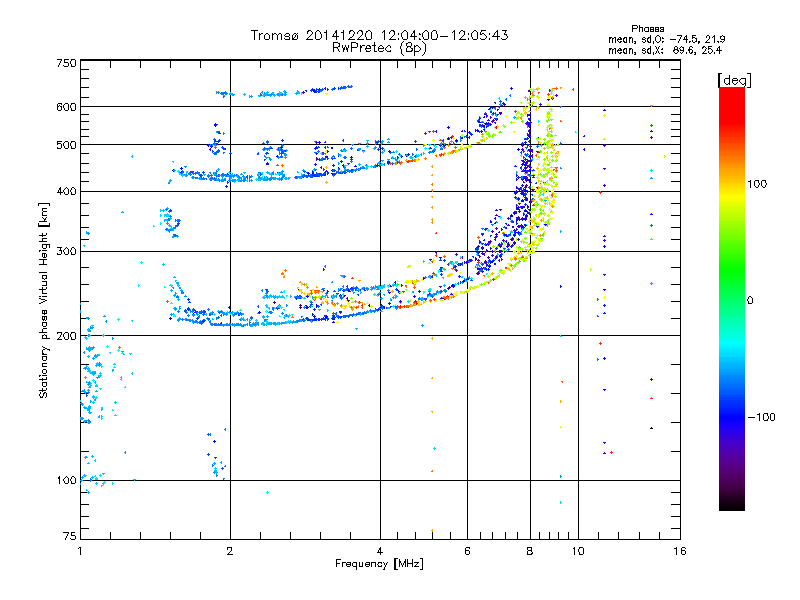Click the y-axis label '500'
800x600 pixels.
coord(66,145)
